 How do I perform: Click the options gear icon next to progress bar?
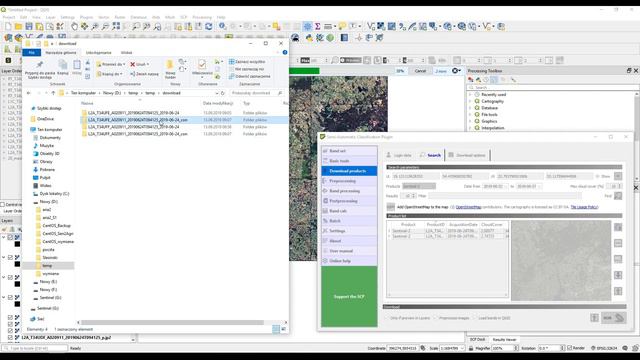[456, 71]
